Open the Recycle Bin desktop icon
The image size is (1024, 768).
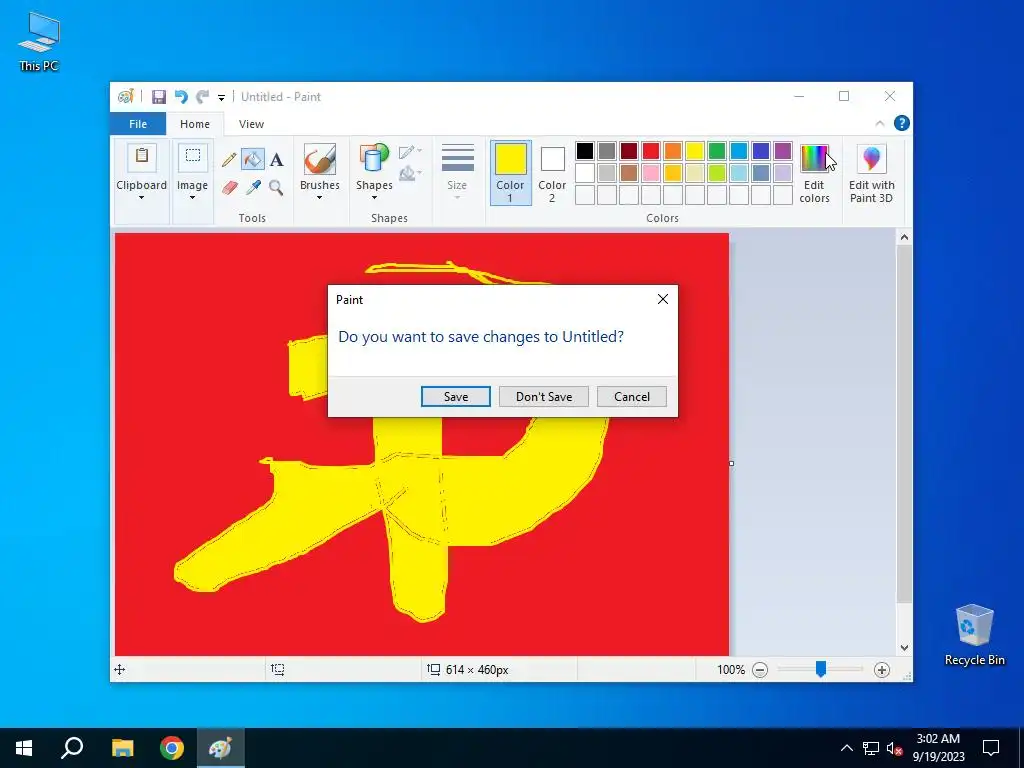pos(974,635)
